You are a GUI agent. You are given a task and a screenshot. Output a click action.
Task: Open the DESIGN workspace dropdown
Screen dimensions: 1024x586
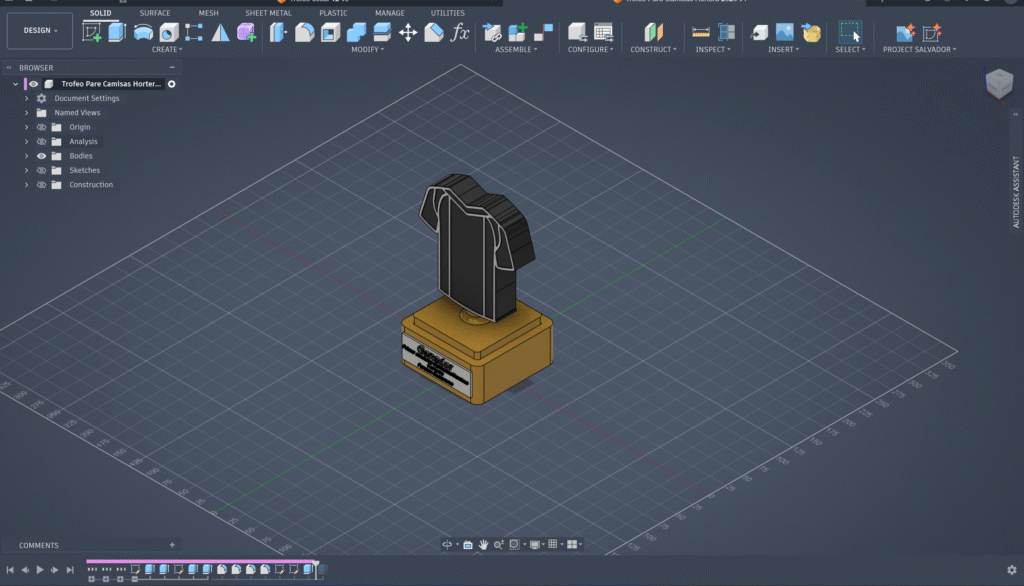pyautogui.click(x=40, y=31)
